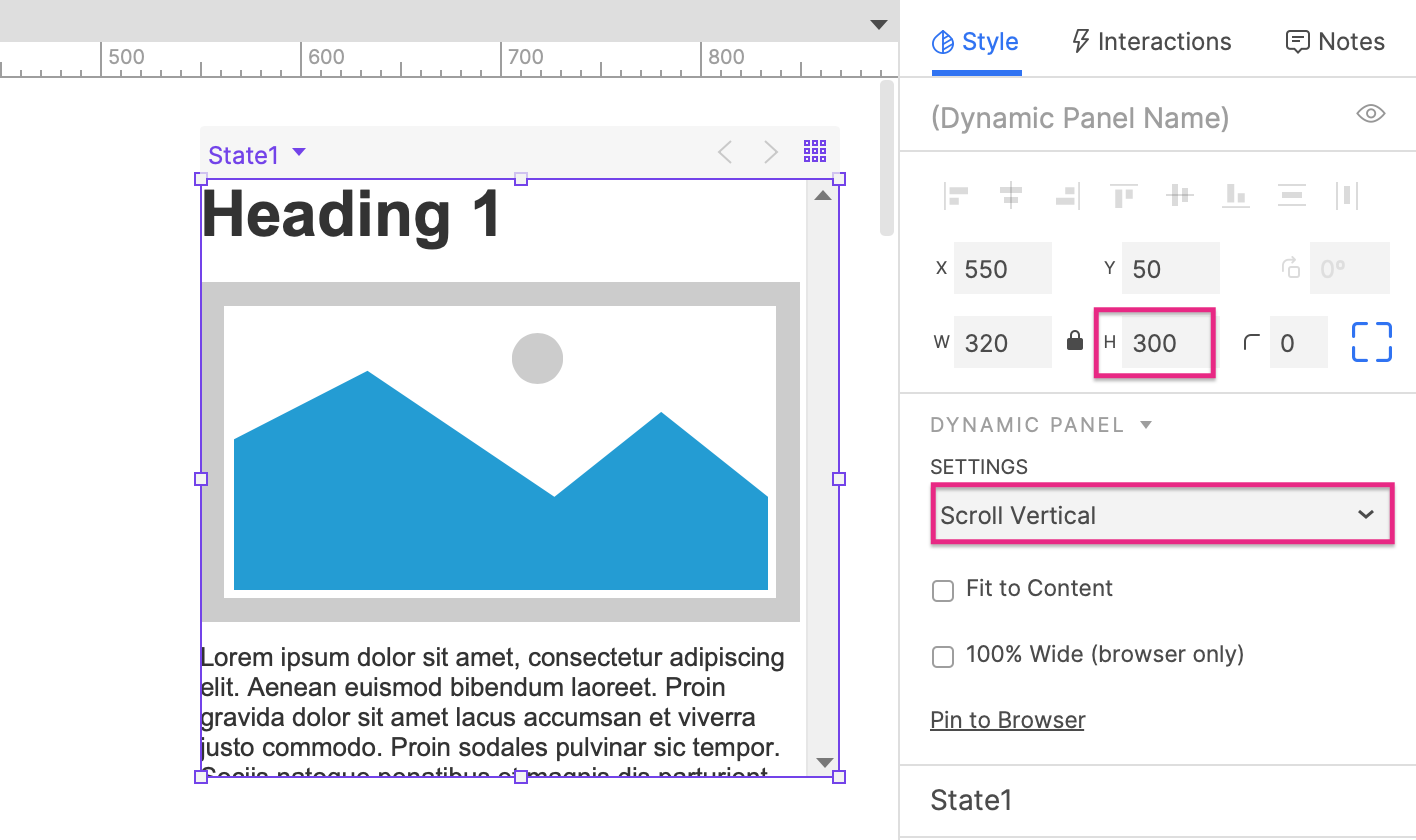Click the middle-right selection handle
The width and height of the screenshot is (1416, 840).
pos(839,479)
